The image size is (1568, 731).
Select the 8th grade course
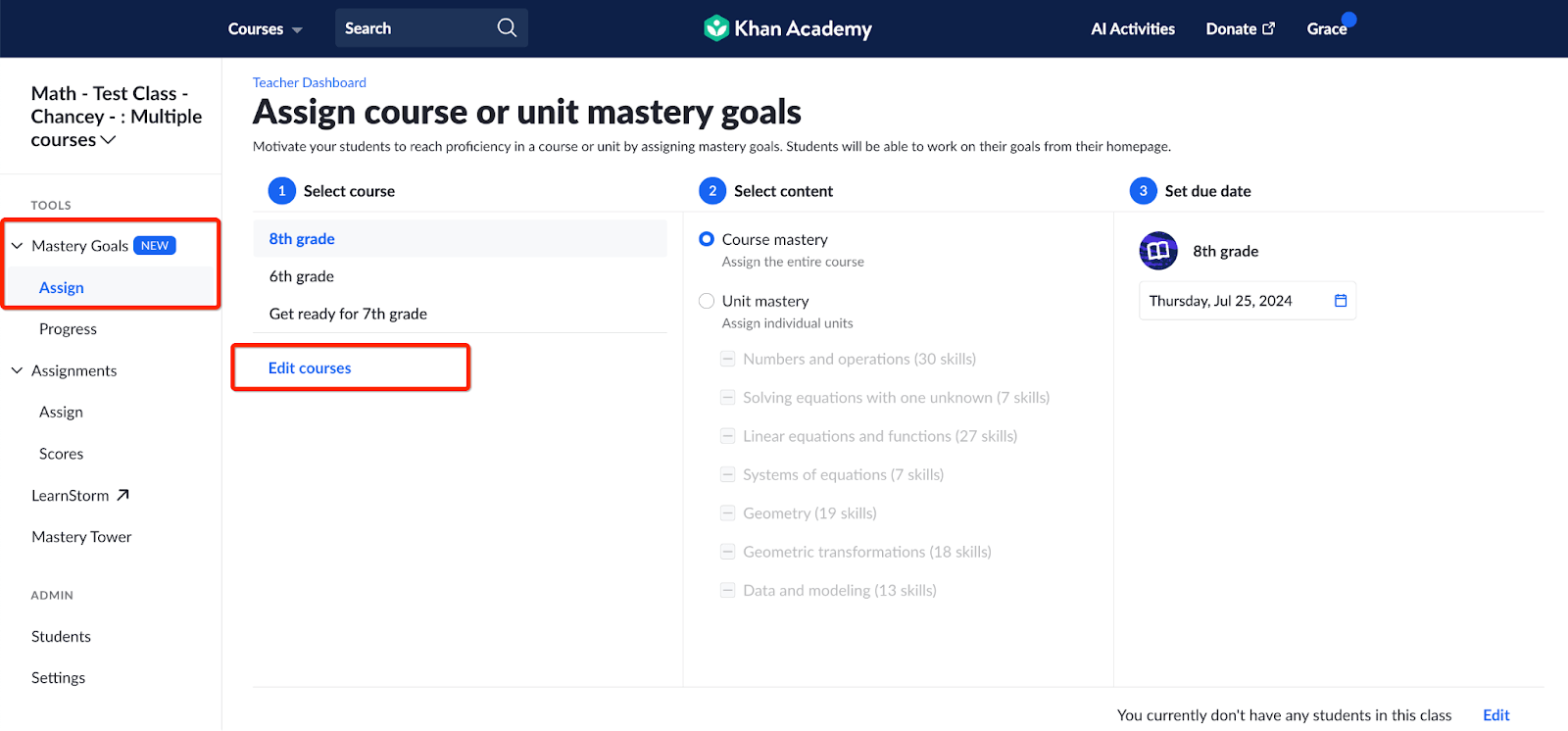click(x=460, y=239)
